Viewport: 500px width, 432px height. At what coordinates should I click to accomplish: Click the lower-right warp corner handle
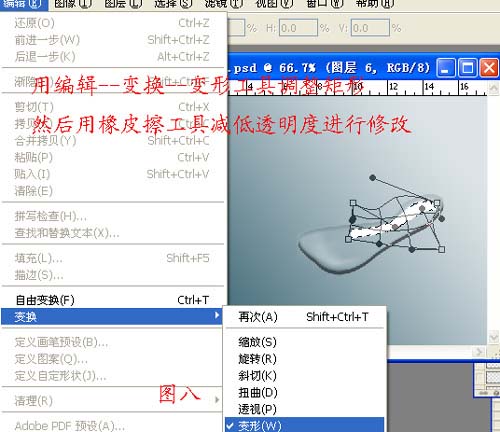(441, 249)
